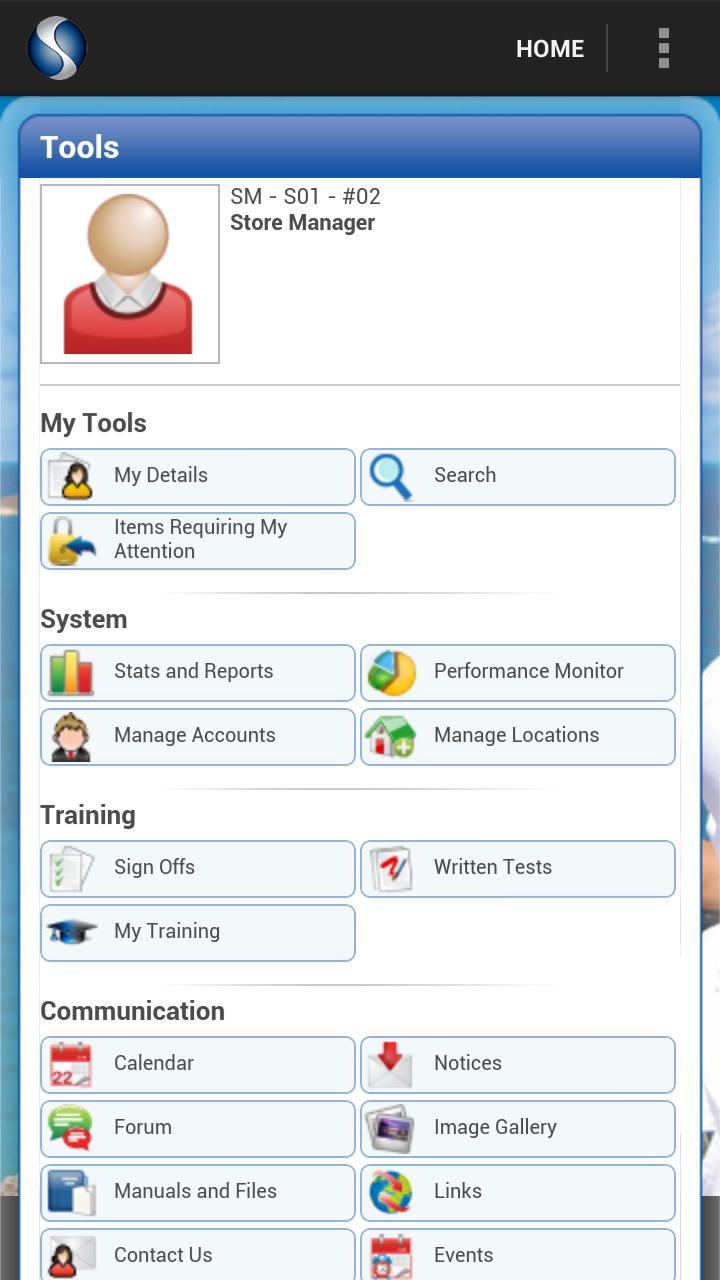Tap the Store Manager role text
The image size is (720, 1280).
pyautogui.click(x=302, y=223)
